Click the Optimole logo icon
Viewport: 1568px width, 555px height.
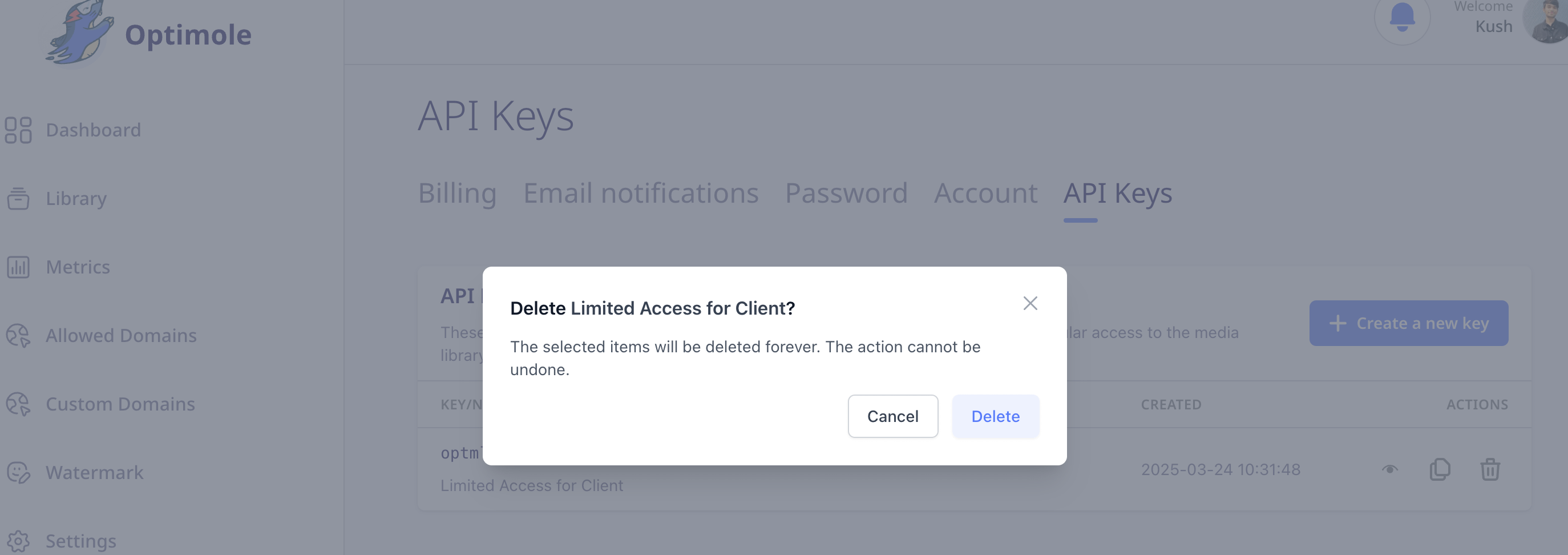79,33
